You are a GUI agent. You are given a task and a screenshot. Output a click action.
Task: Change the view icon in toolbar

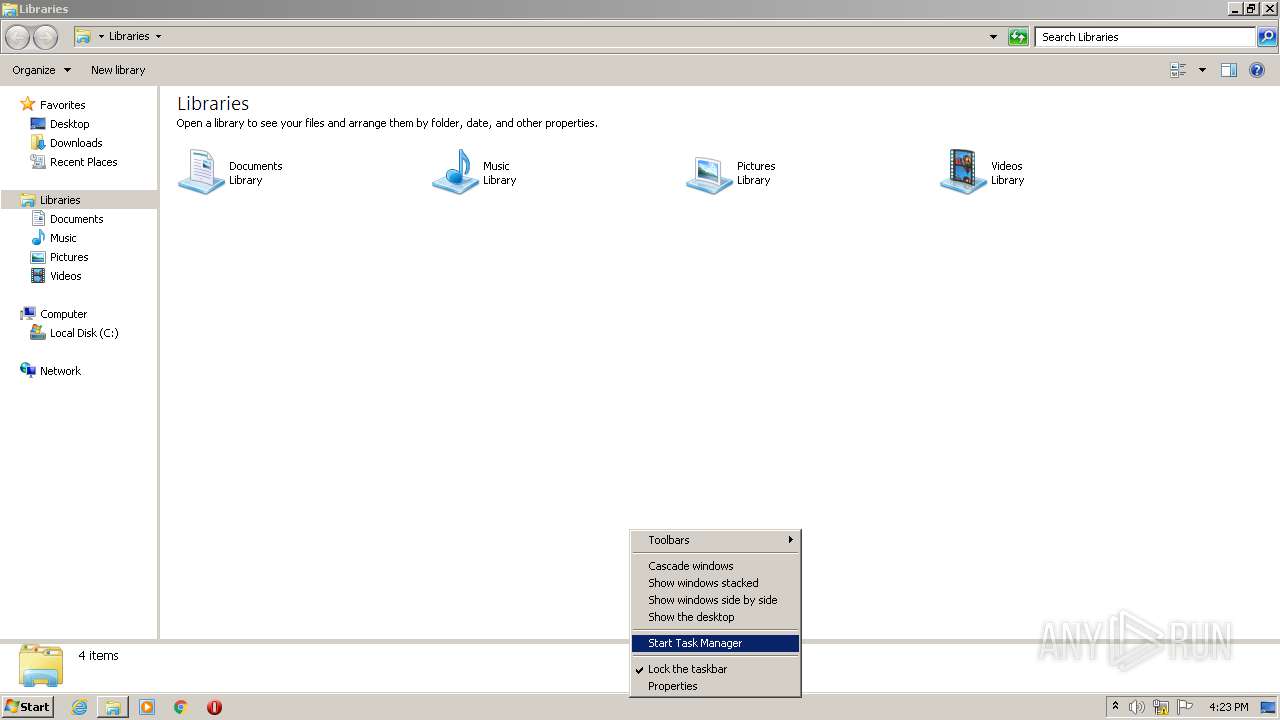(1178, 70)
